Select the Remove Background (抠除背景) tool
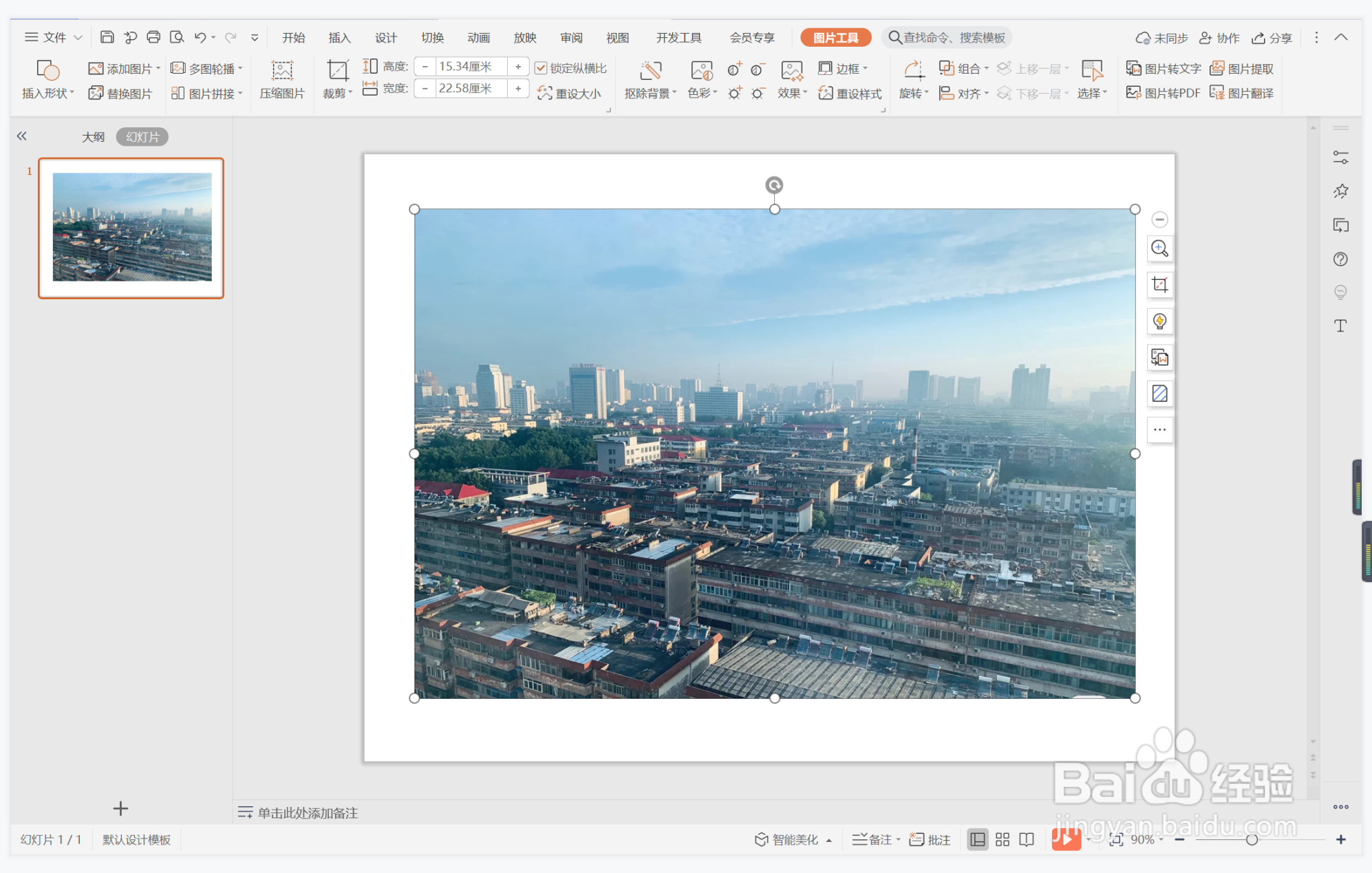 [650, 71]
